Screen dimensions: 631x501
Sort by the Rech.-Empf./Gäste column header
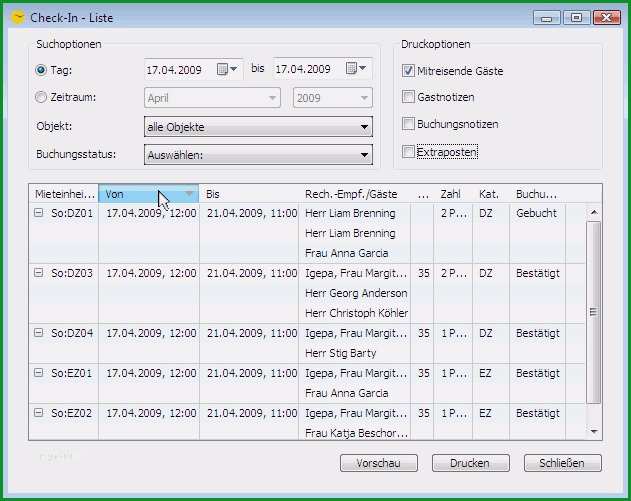[355, 194]
